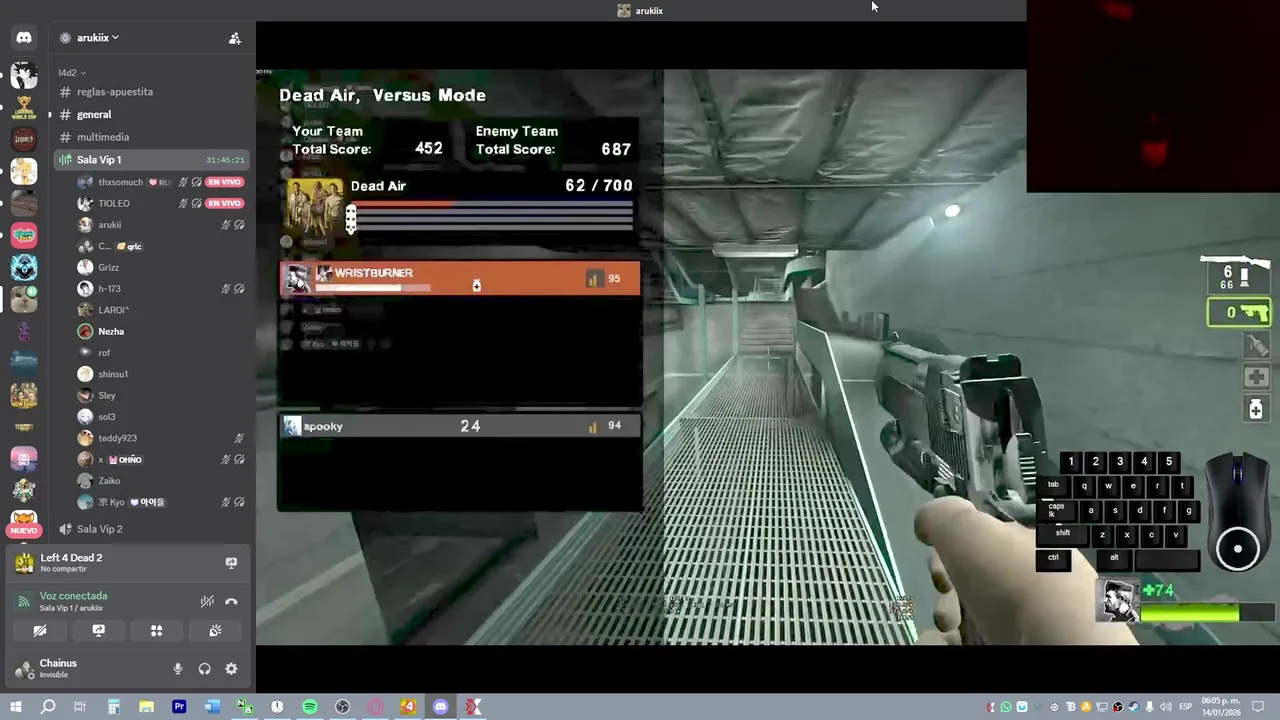Mute microphone next to Chainus
Image resolution: width=1280 pixels, height=720 pixels.
pyautogui.click(x=178, y=669)
